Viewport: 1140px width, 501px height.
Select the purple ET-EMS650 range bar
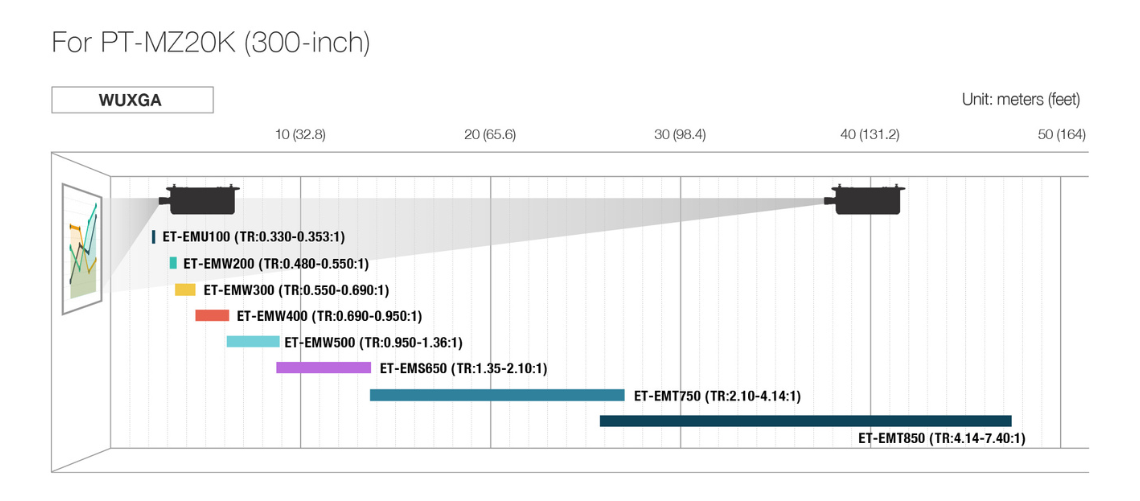(323, 368)
